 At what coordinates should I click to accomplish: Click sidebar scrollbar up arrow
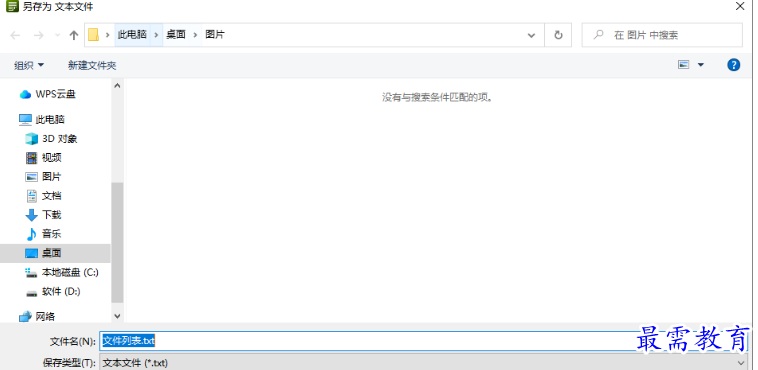pyautogui.click(x=117, y=86)
